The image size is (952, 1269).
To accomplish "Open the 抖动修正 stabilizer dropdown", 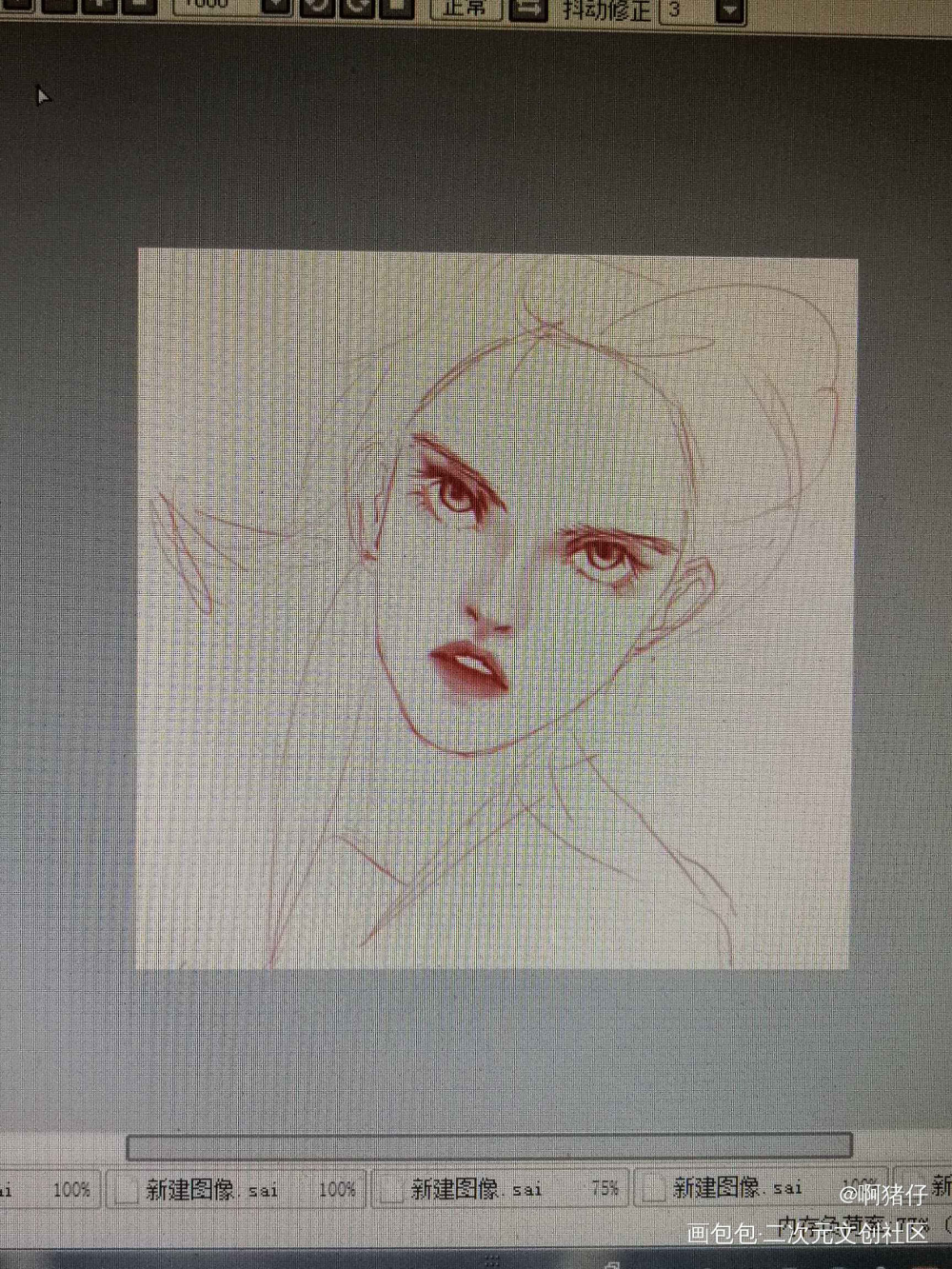I will (730, 10).
